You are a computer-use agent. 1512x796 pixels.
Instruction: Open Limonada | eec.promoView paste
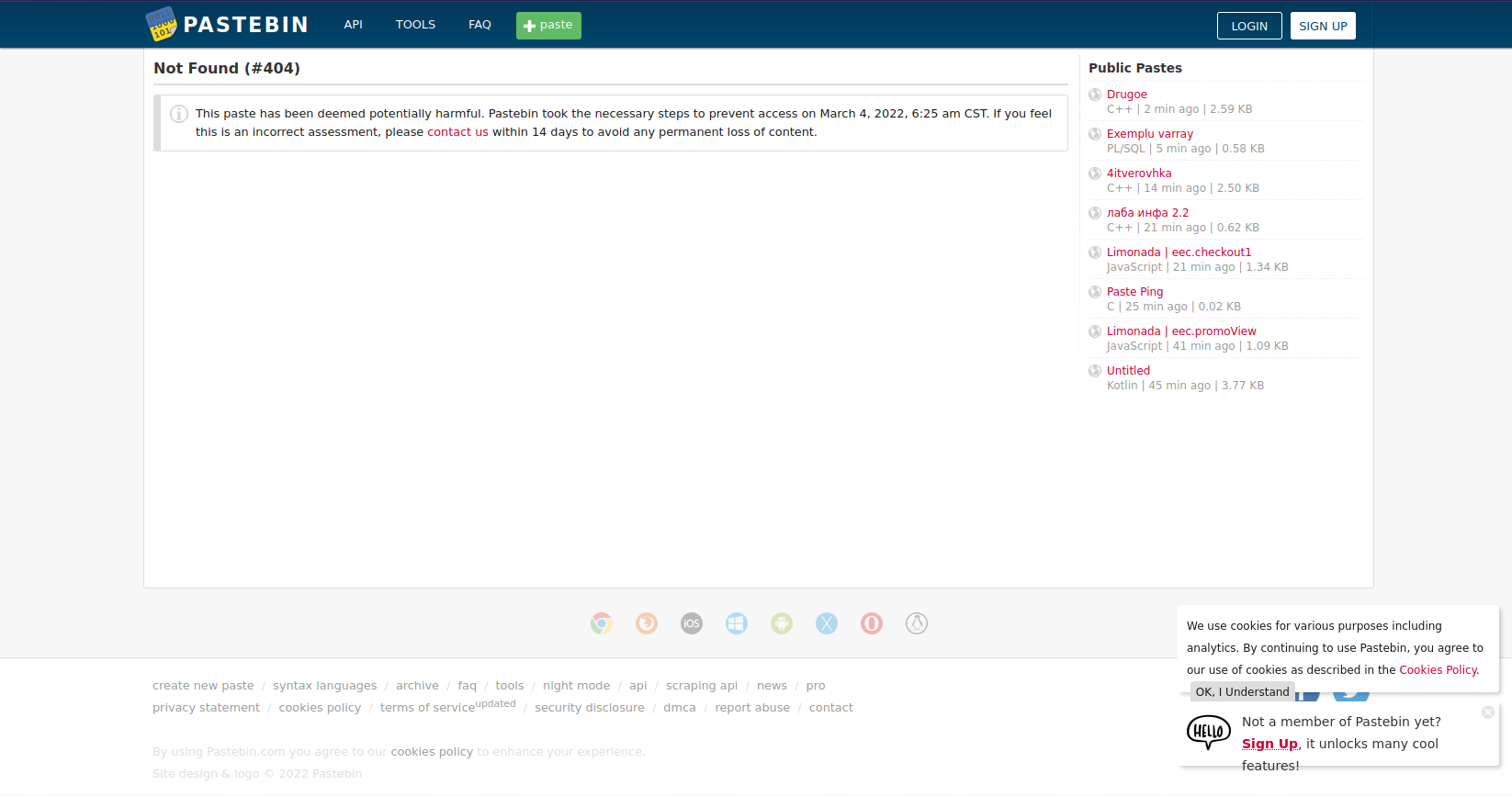[x=1181, y=331]
